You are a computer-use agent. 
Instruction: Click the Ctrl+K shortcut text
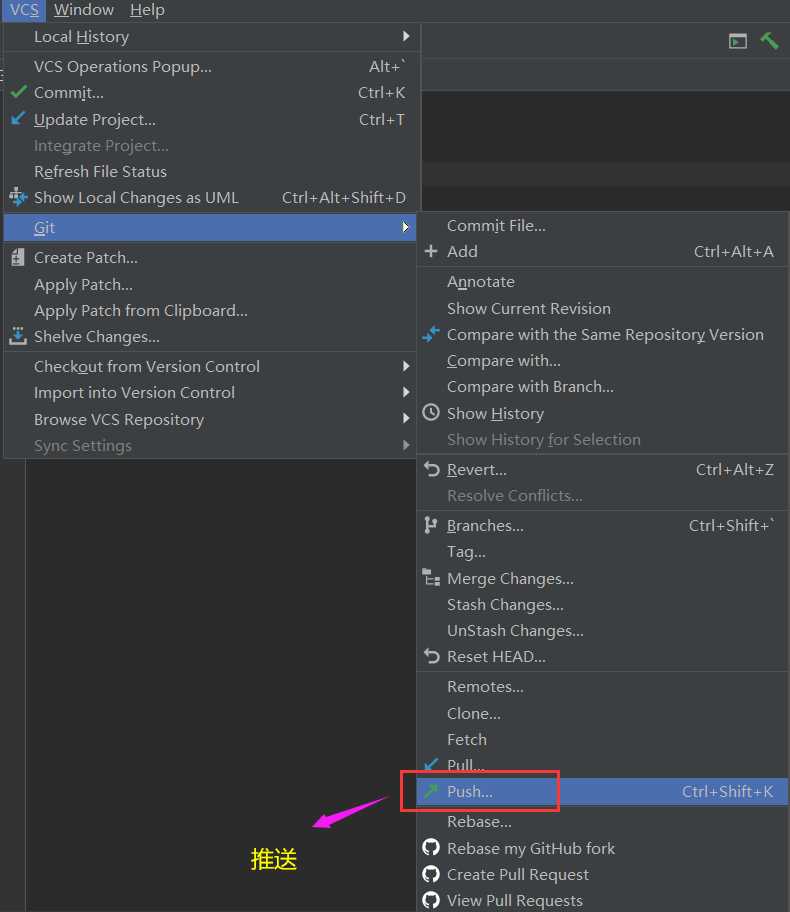click(381, 92)
